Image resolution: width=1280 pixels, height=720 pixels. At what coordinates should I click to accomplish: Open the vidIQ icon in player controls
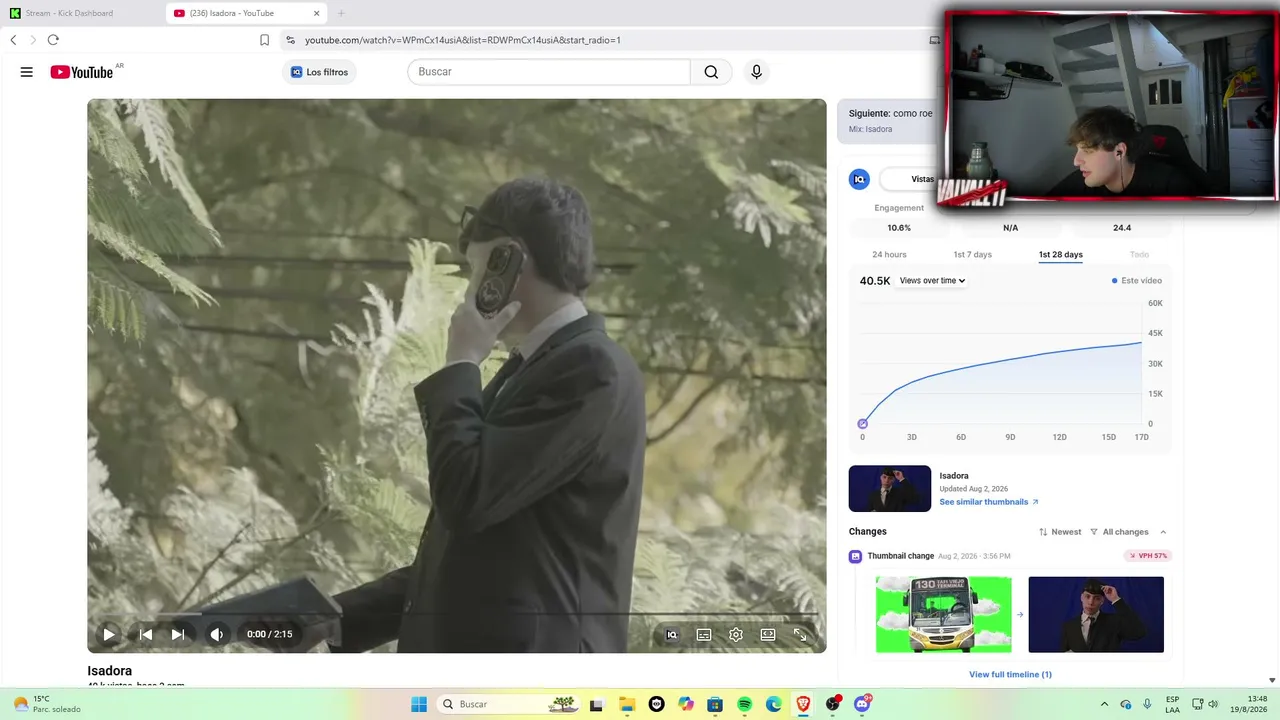(x=672, y=634)
